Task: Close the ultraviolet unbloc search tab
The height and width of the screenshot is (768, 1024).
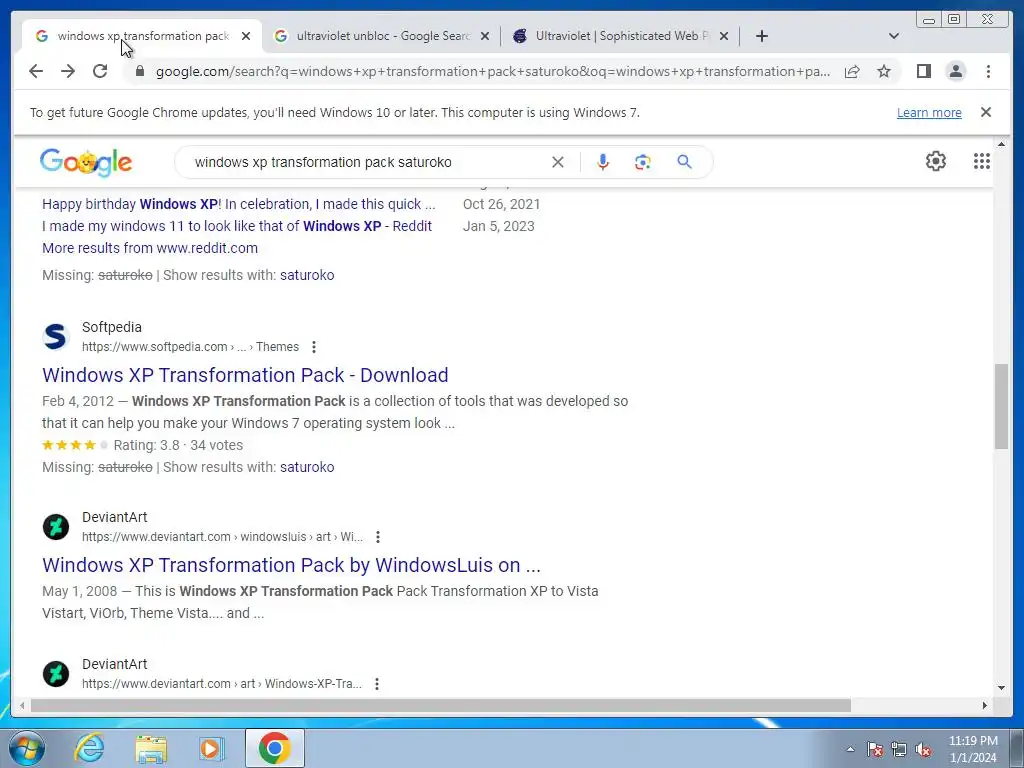Action: pos(485,37)
